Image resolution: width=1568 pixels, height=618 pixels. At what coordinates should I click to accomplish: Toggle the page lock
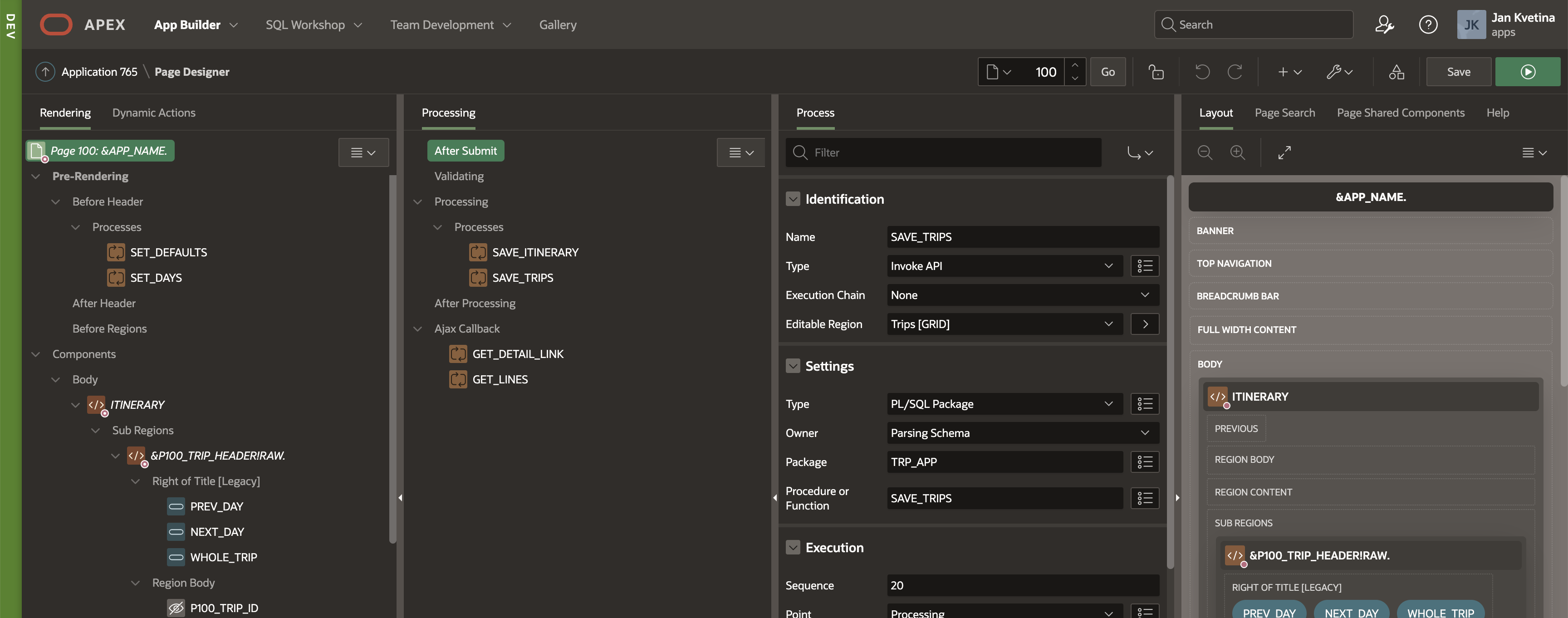point(1156,72)
